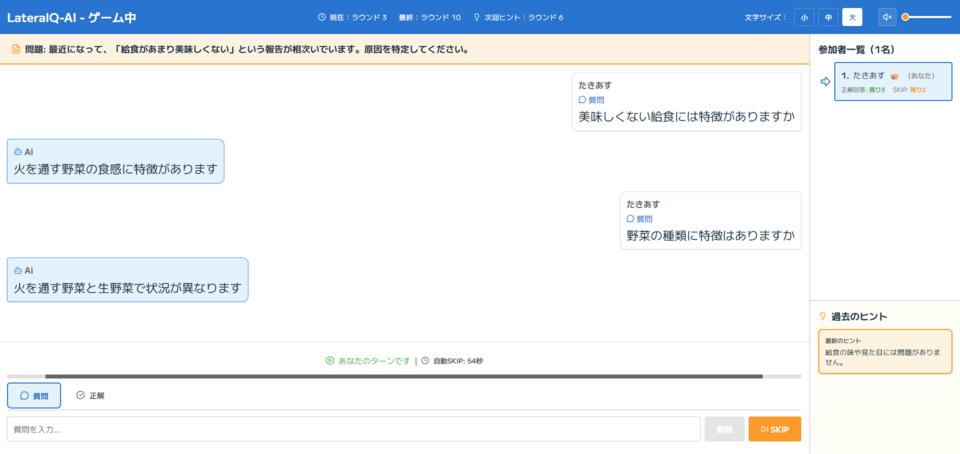Set font size to small (小)

(x=804, y=17)
